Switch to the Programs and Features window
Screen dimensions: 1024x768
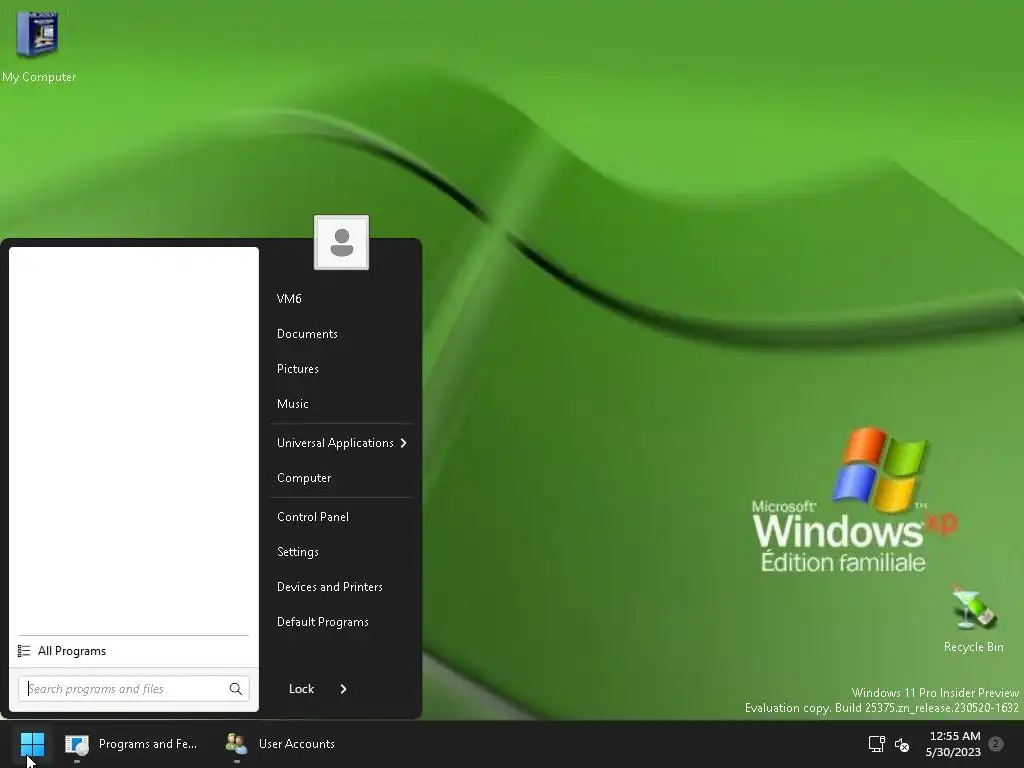[x=133, y=744]
